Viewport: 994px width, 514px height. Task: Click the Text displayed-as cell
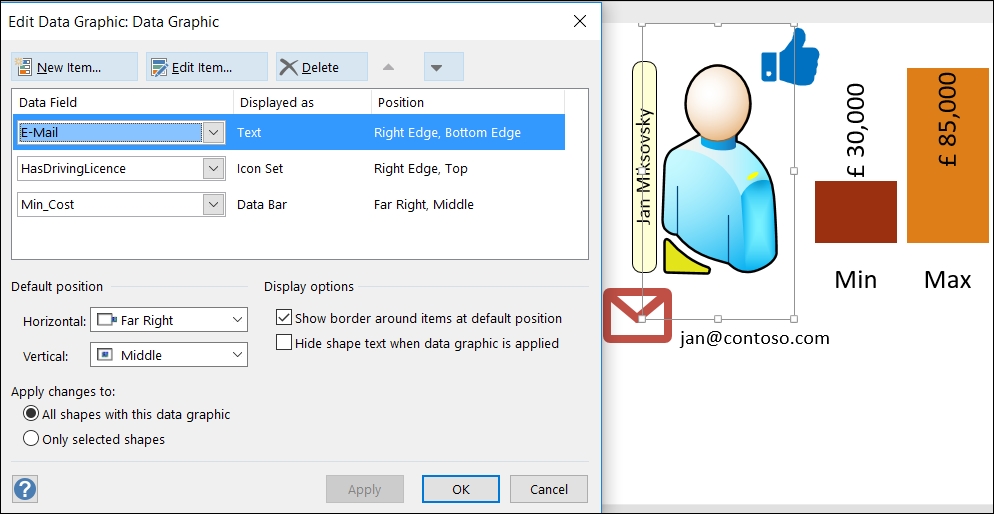[x=249, y=132]
